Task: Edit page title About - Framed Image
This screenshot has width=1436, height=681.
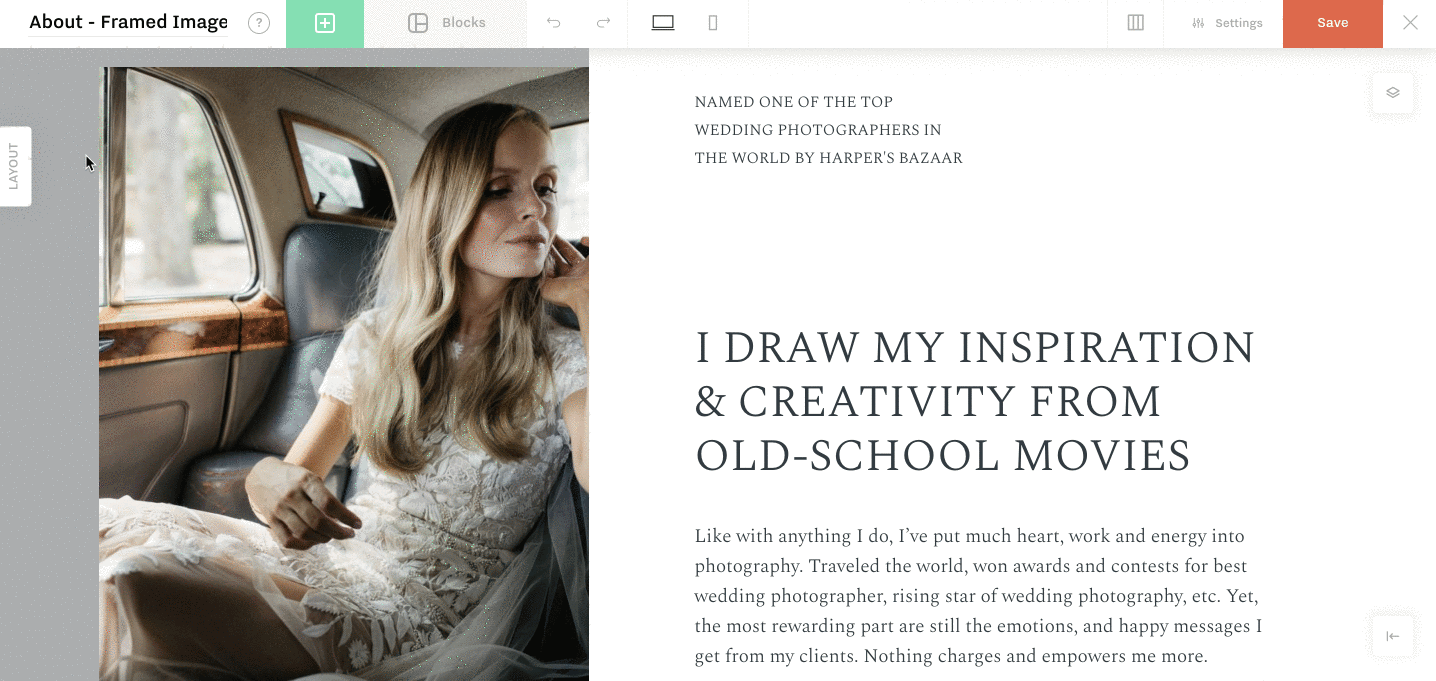Action: coord(128,22)
